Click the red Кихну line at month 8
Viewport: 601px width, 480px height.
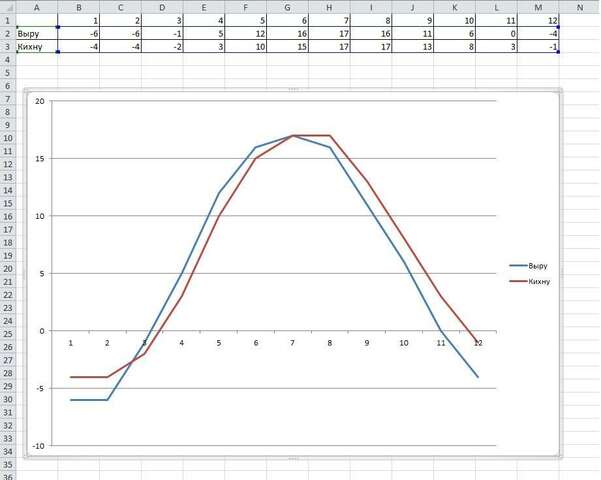click(330, 135)
